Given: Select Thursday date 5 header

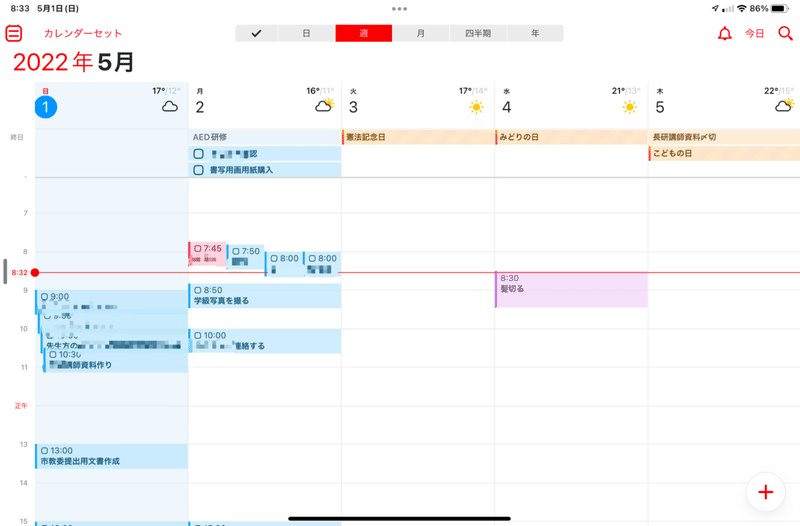Looking at the screenshot, I should (x=660, y=107).
